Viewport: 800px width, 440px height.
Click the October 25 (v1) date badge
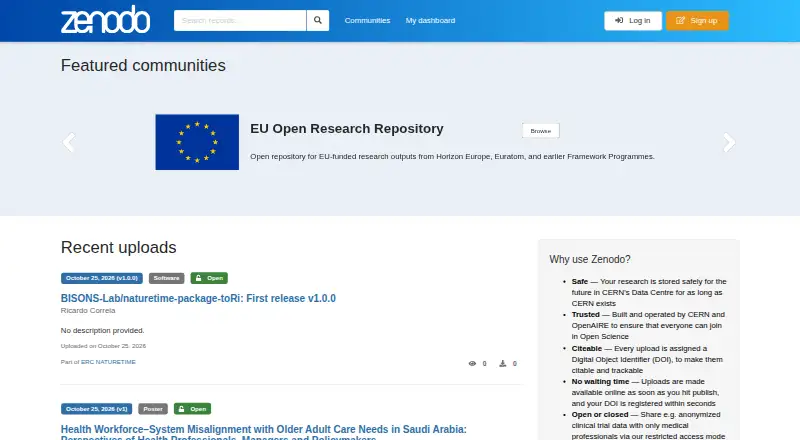[x=96, y=409]
